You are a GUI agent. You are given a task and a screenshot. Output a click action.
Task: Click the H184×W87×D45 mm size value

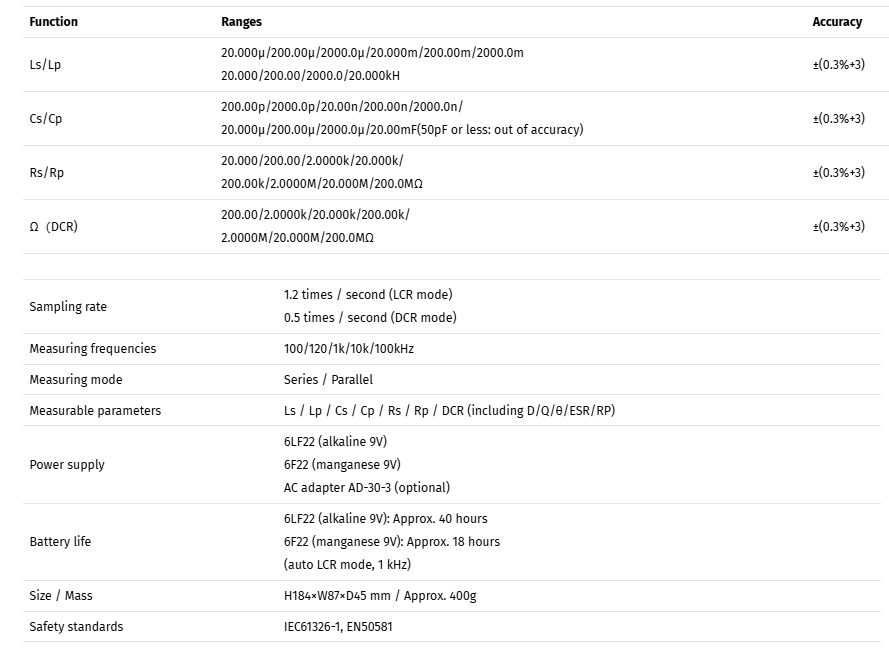[x=337, y=595]
